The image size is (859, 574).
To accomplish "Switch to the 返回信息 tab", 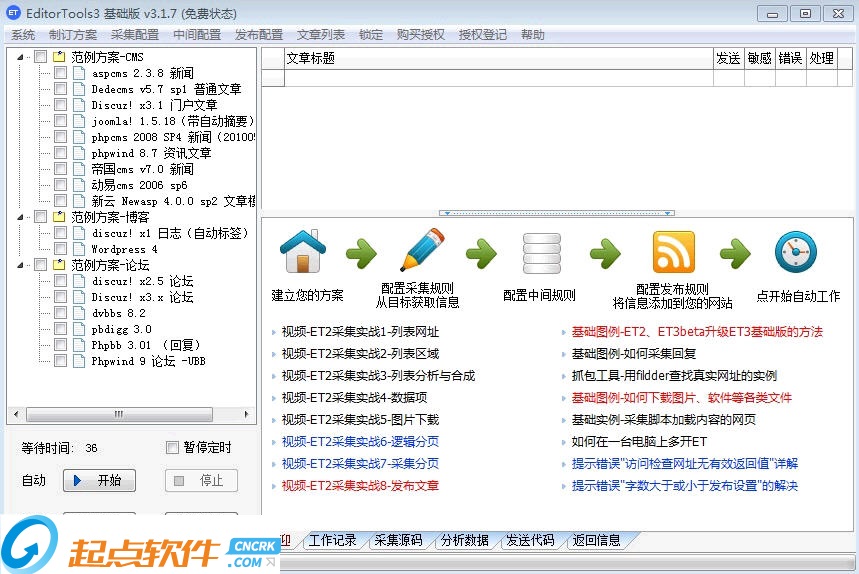I will 596,541.
